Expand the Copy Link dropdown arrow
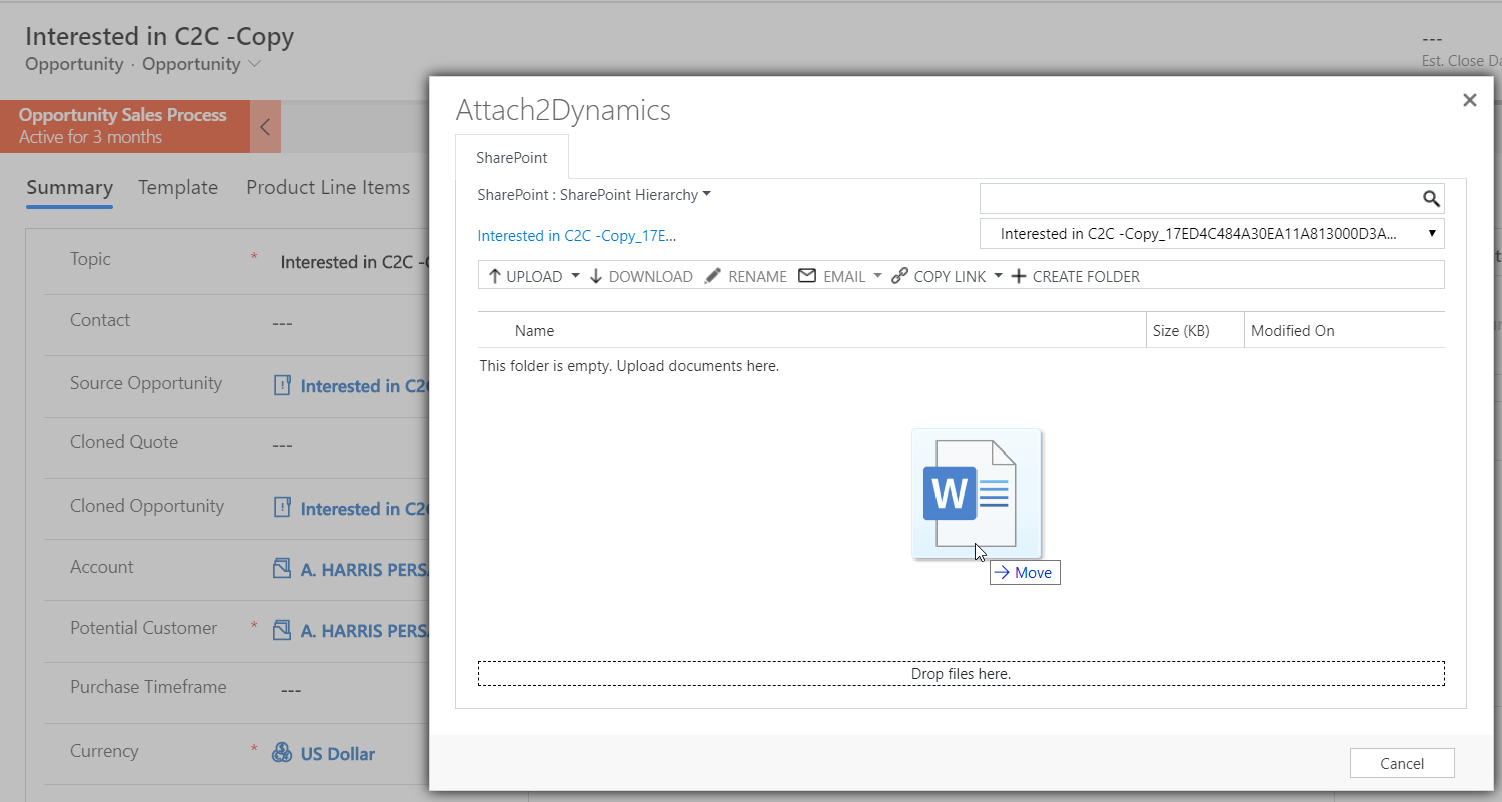The image size is (1502, 802). [998, 276]
